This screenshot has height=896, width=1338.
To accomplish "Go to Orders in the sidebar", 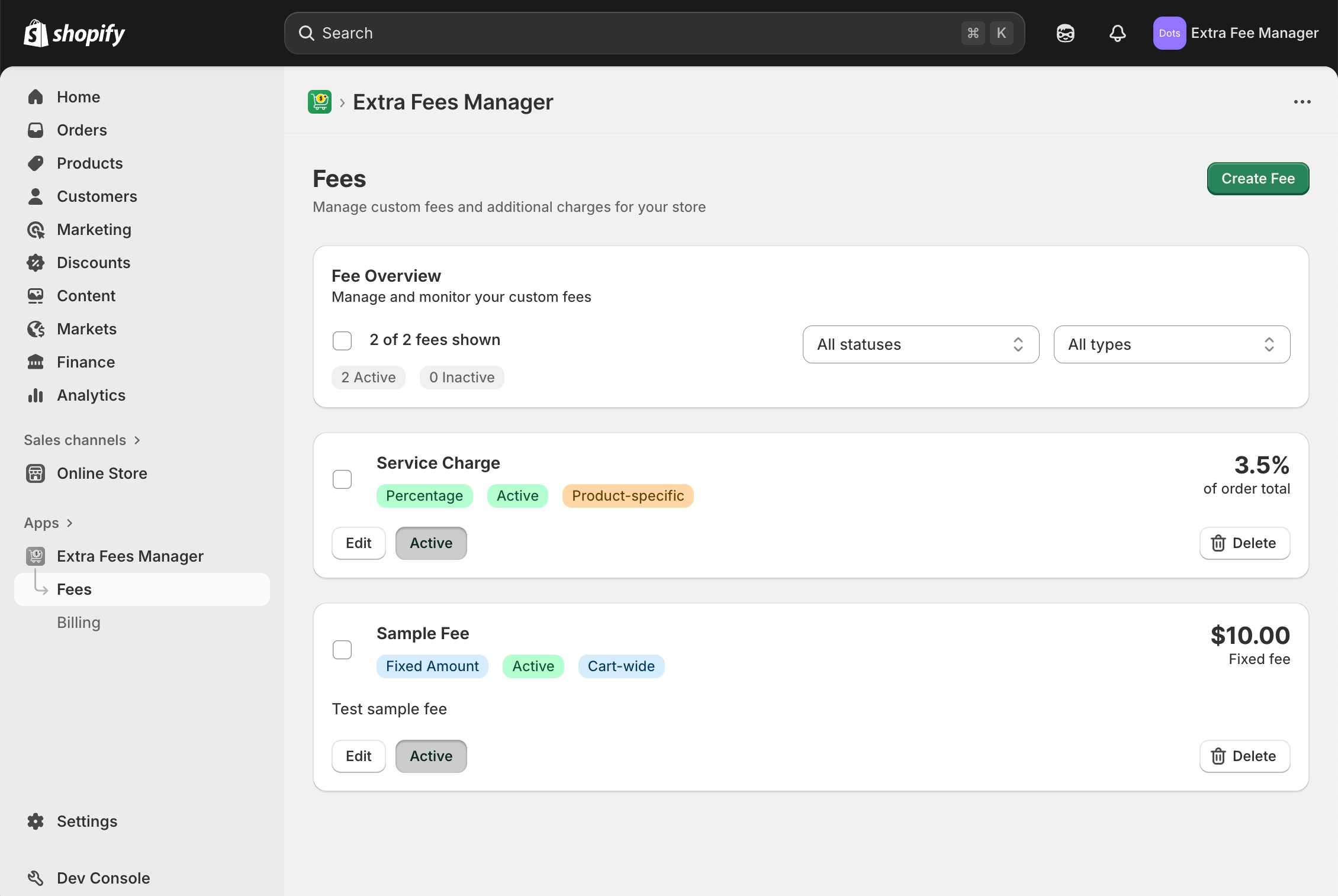I will click(82, 130).
